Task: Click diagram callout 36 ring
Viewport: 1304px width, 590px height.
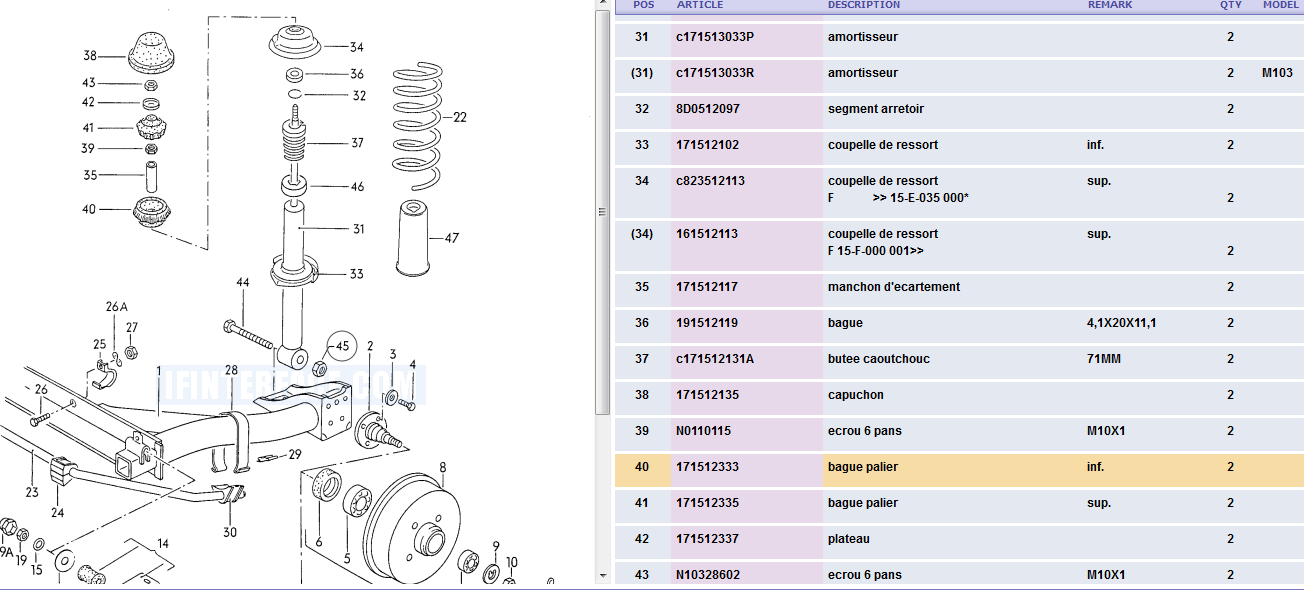Action: pos(357,74)
